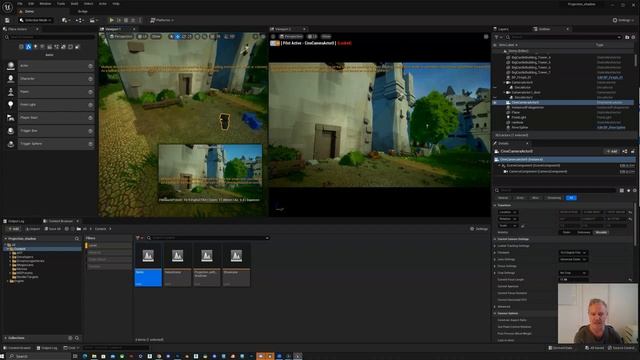Open the Selection Mode dropdown

(x=36, y=20)
